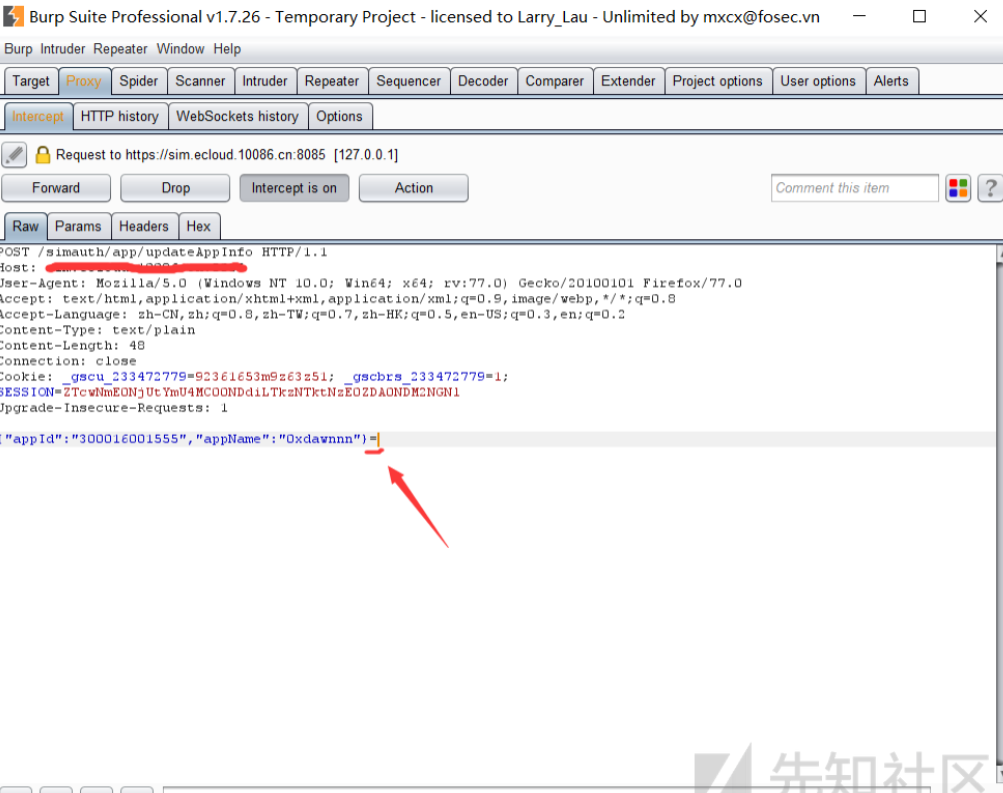The width and height of the screenshot is (1003, 793).
Task: Click the JSON body appId line
Action: (189, 439)
